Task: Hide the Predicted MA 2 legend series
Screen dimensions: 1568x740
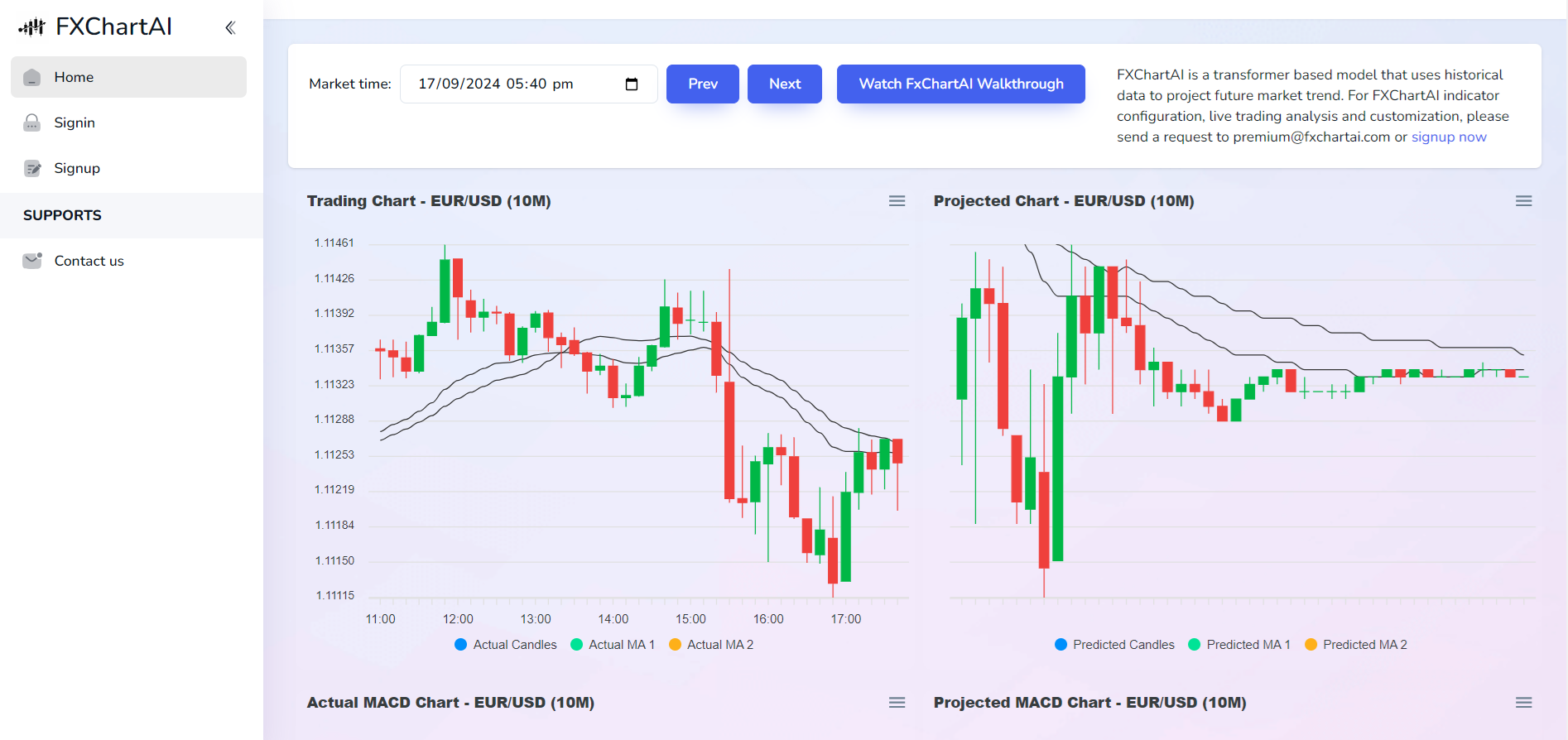Action: (1356, 645)
